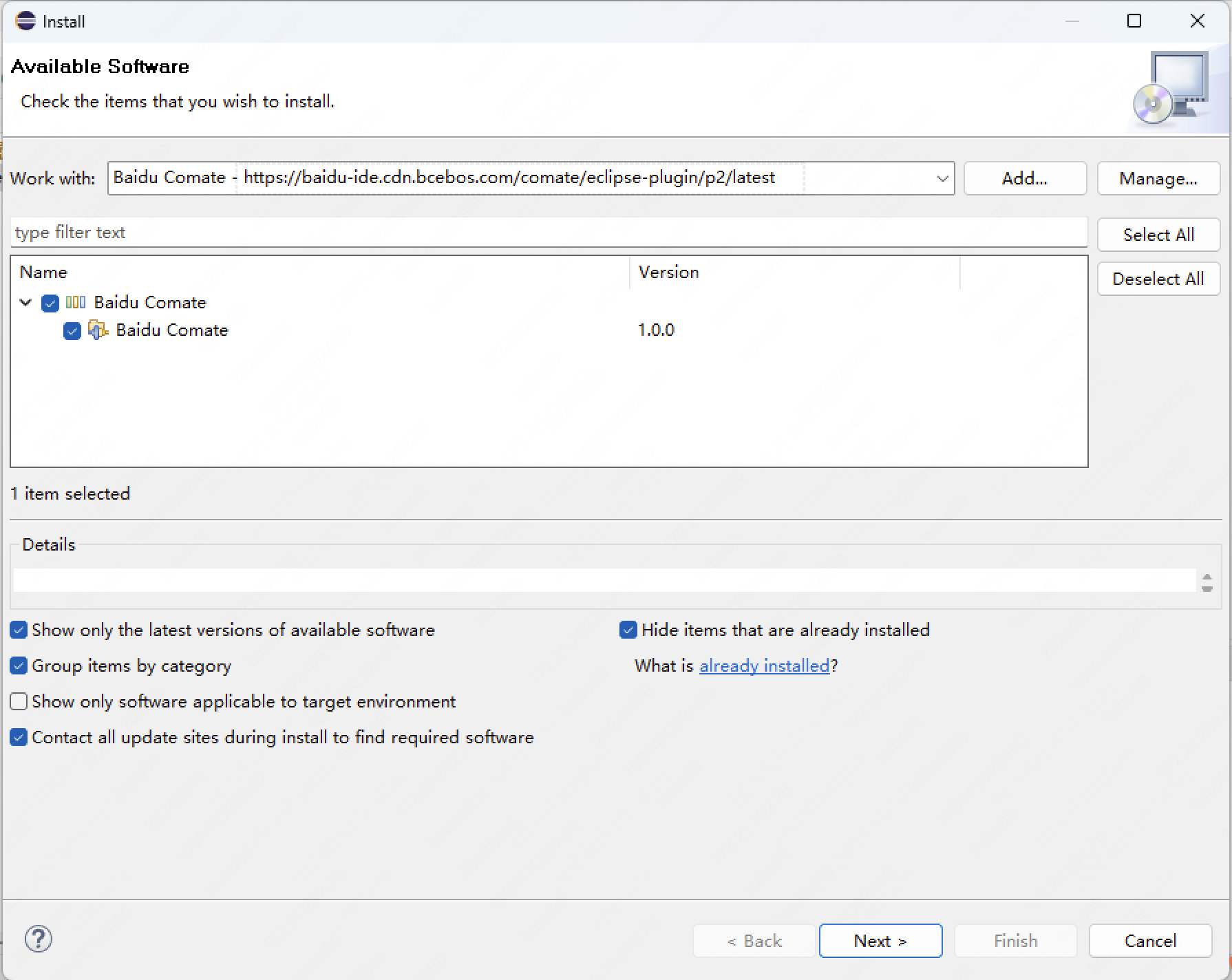Click the Eclipse icon in title bar
Image resolution: width=1232 pixels, height=980 pixels.
pyautogui.click(x=25, y=21)
